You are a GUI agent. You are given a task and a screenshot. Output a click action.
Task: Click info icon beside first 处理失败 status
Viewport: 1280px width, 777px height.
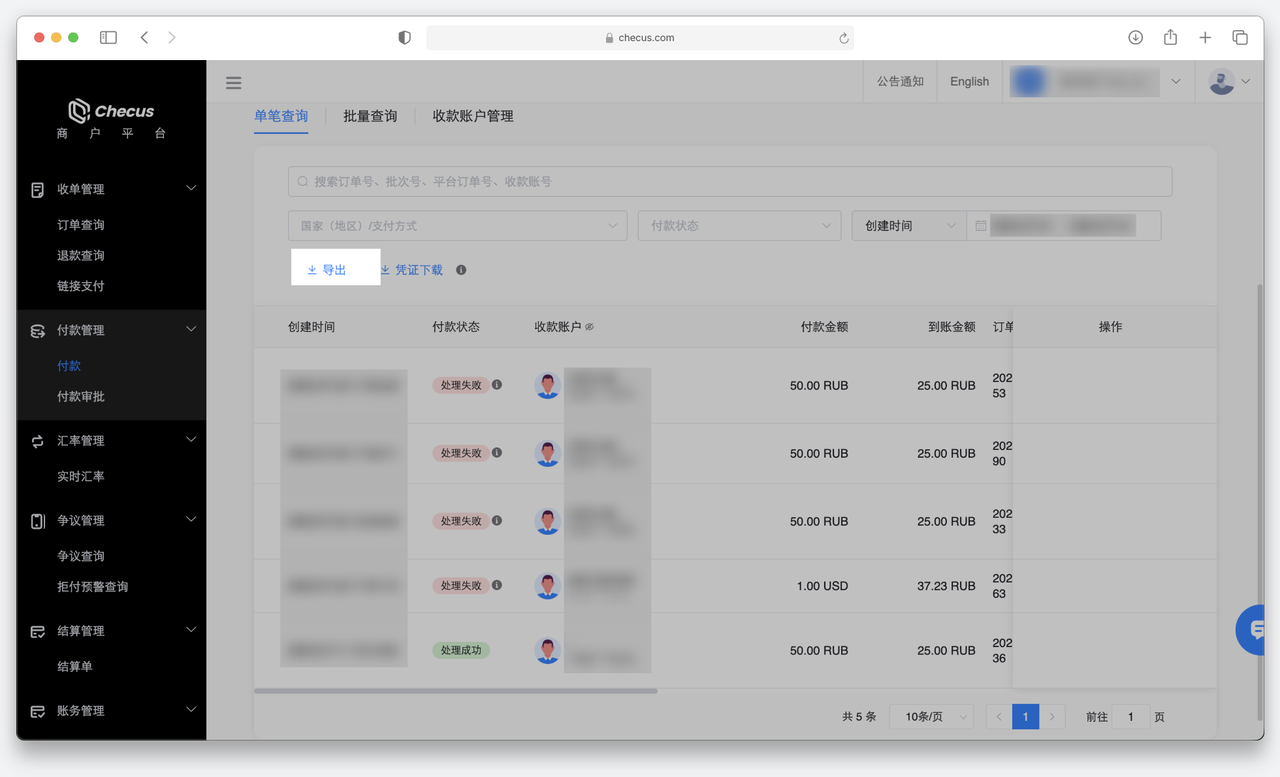(x=497, y=385)
